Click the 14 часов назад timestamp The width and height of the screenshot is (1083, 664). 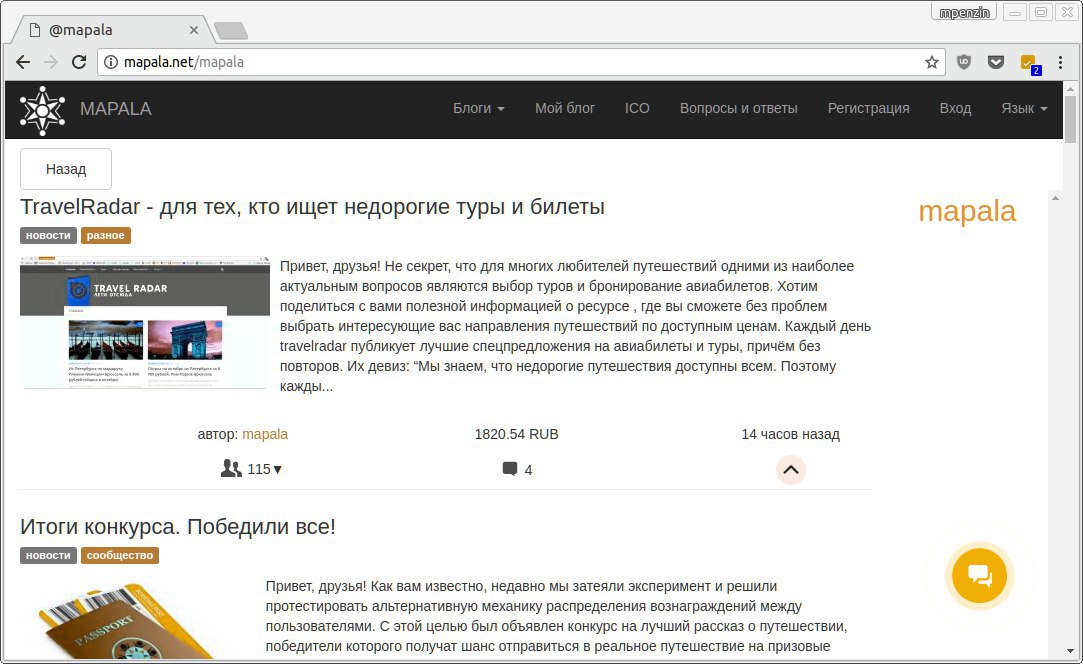[790, 434]
